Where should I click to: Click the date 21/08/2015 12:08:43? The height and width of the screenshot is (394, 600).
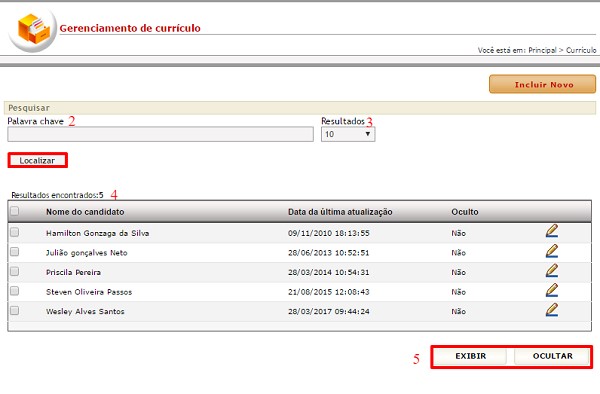[329, 292]
